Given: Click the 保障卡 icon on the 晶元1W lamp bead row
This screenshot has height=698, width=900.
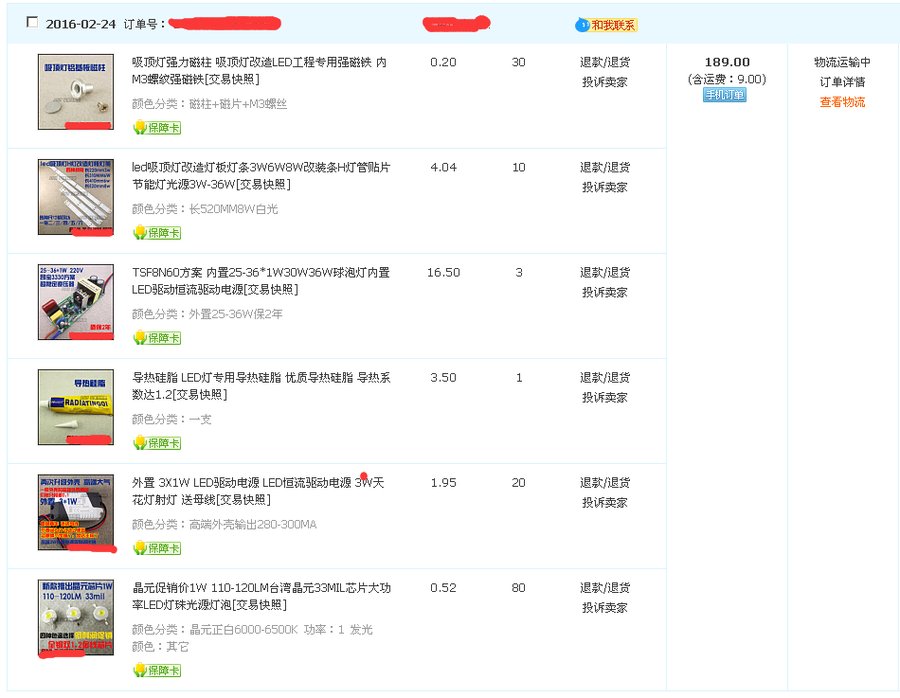Looking at the screenshot, I should coord(160,670).
